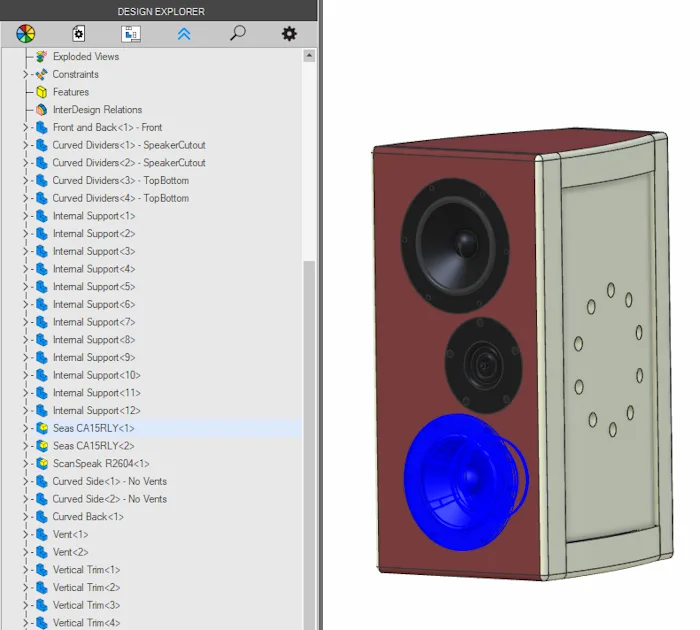Click the Vertical Trim<1> part icon
The width and height of the screenshot is (700, 630).
coord(42,570)
